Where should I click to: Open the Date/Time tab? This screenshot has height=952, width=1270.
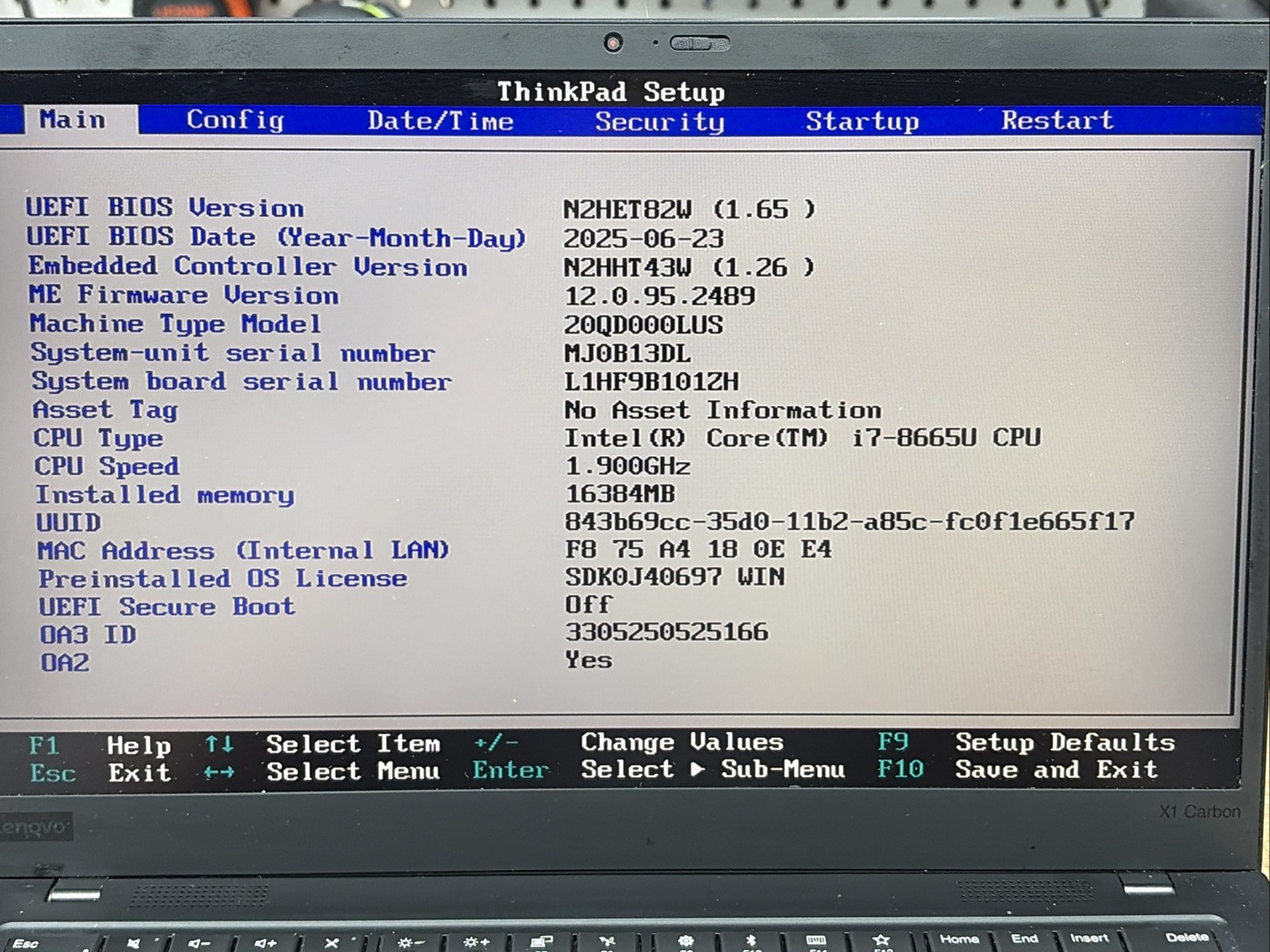click(x=440, y=121)
